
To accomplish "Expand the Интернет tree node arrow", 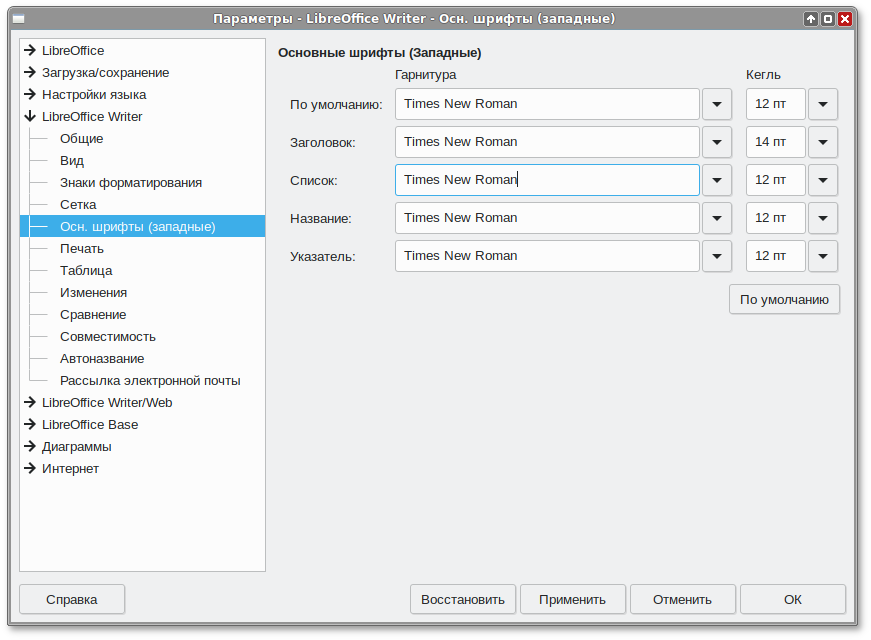I will coord(30,468).
